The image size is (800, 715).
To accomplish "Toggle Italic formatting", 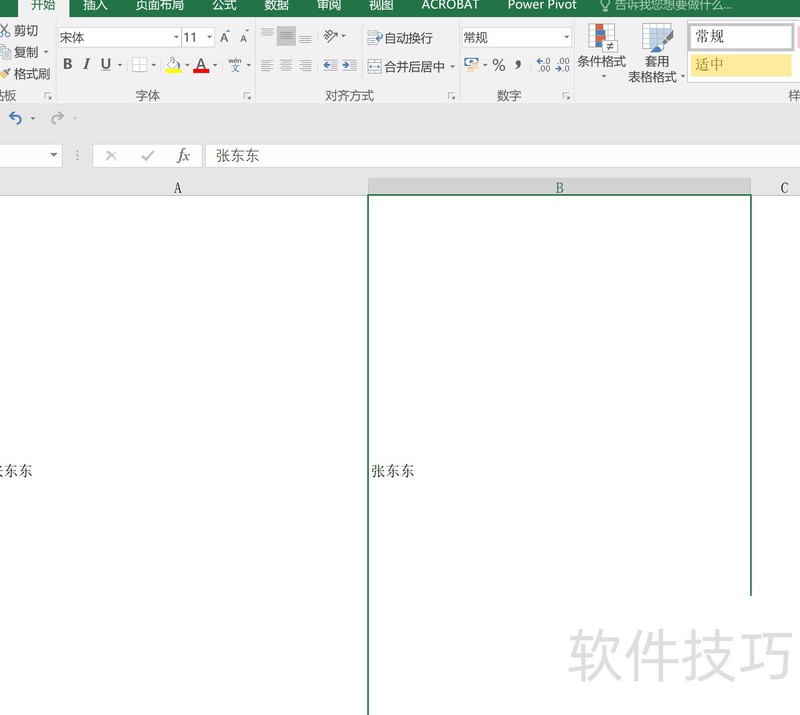I will [x=86, y=65].
